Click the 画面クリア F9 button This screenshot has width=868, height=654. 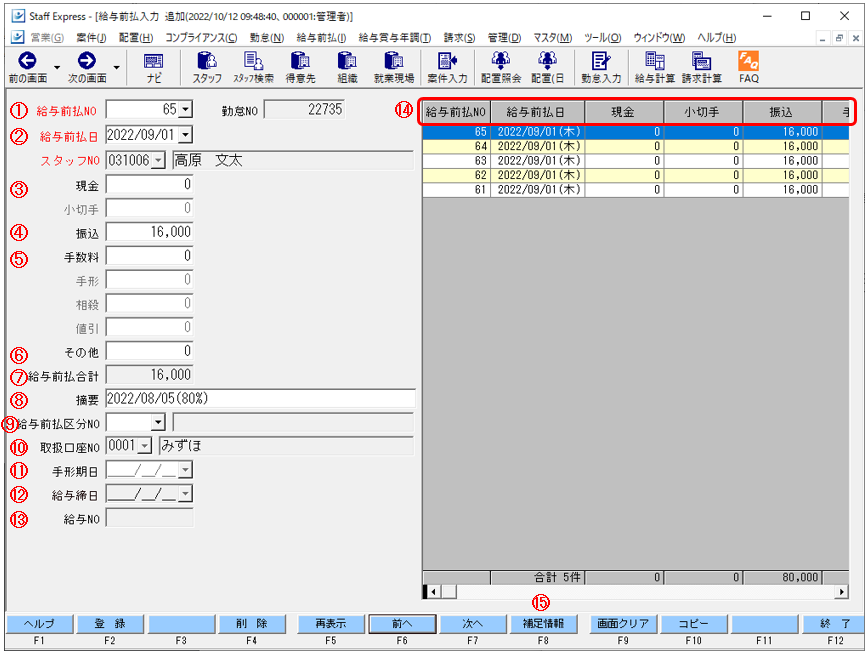point(623,624)
